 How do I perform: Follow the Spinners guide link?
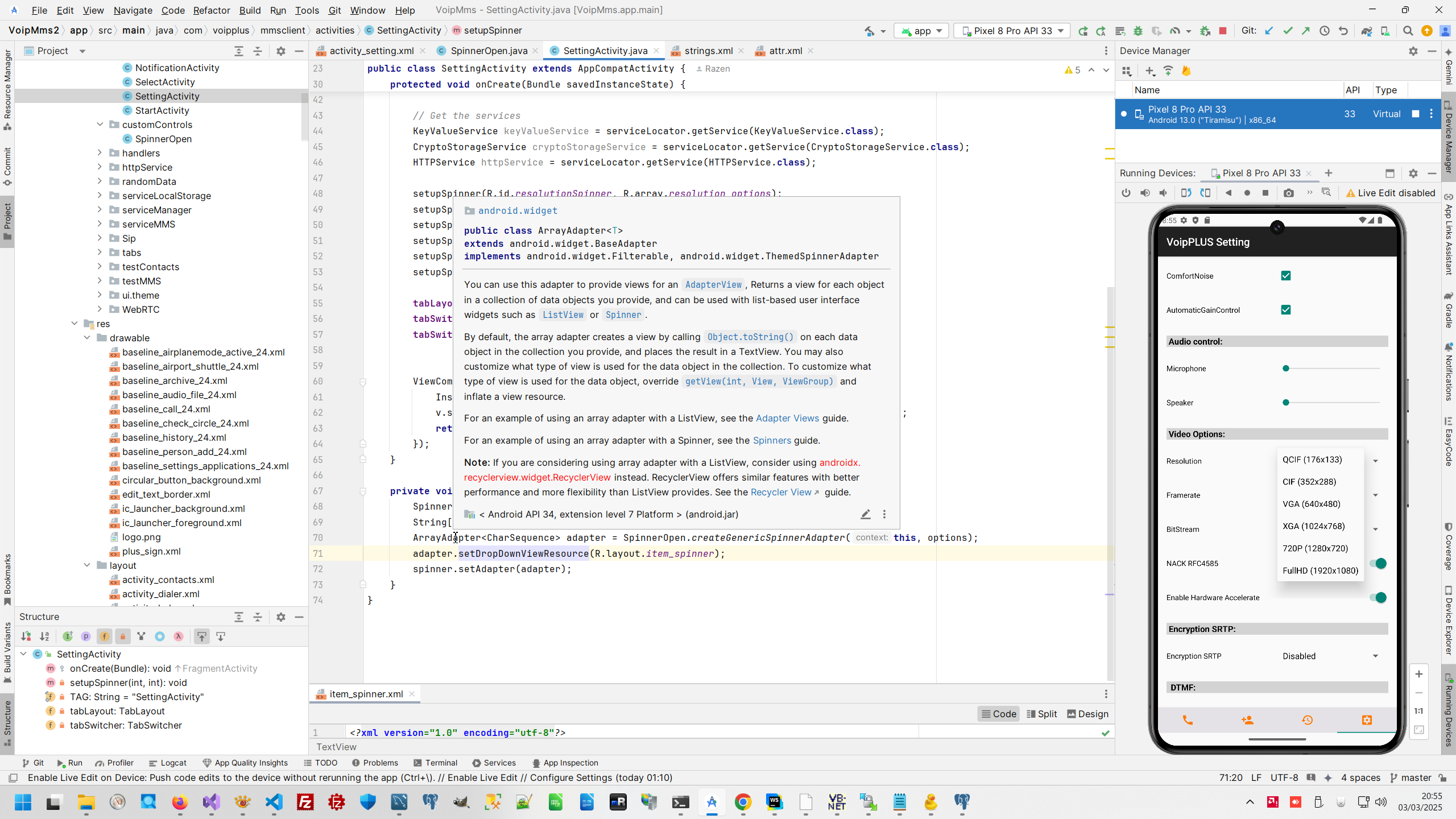coord(772,440)
